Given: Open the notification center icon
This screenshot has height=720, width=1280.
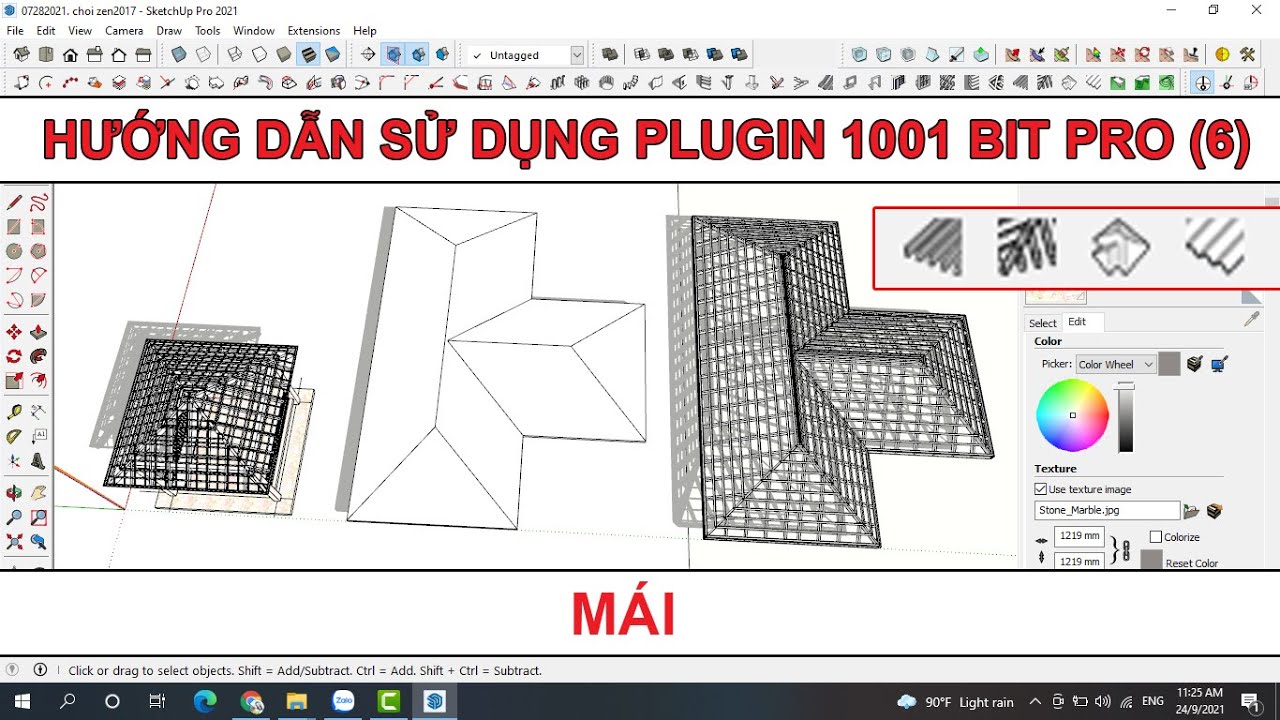Looking at the screenshot, I should pos(1250,702).
